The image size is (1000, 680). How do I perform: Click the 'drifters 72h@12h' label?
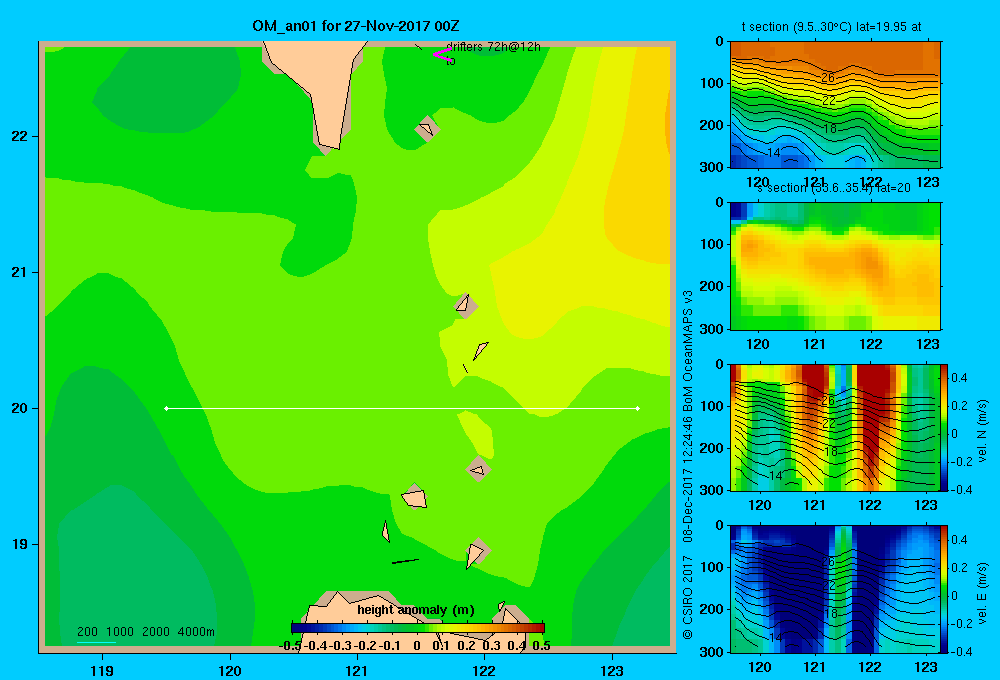[493, 47]
